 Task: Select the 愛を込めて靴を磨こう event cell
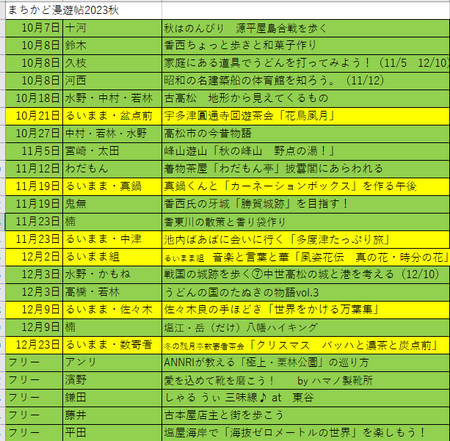(x=306, y=380)
